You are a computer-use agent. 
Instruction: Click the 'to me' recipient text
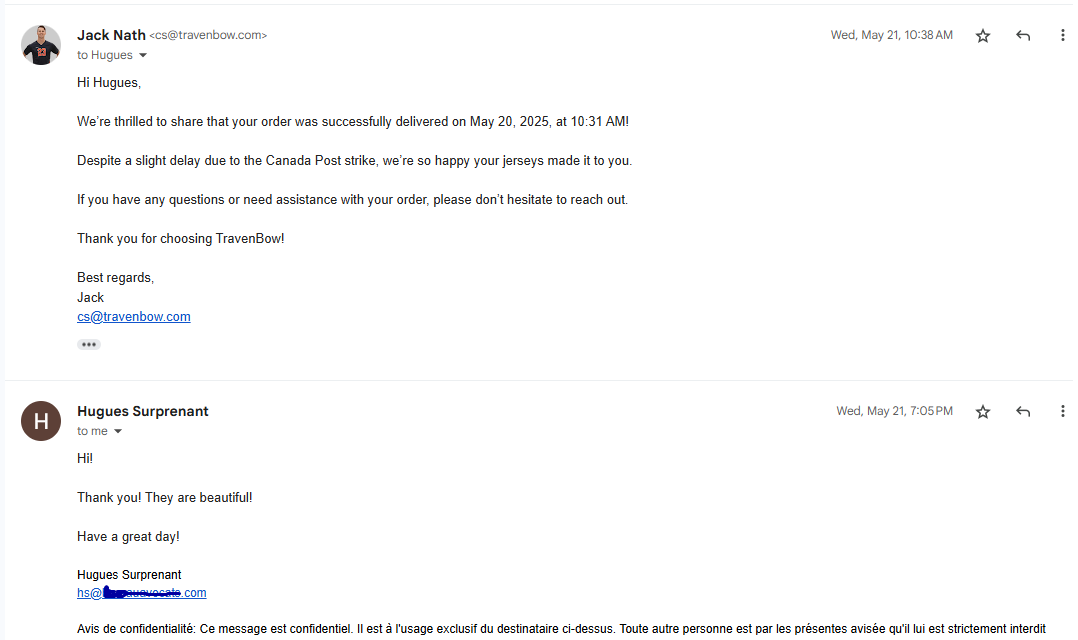point(92,431)
